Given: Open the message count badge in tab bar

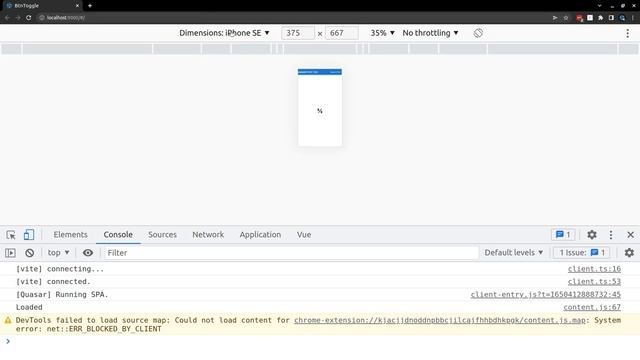Looking at the screenshot, I should pyautogui.click(x=563, y=235).
